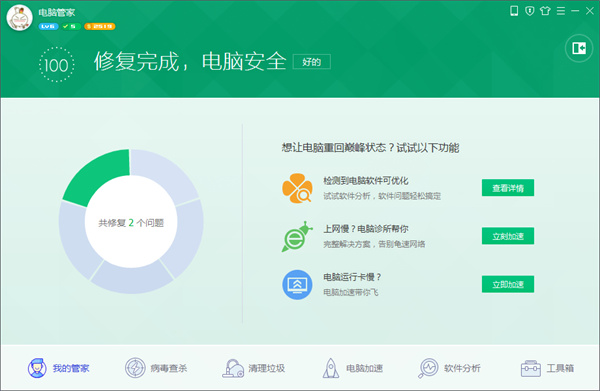Select the 我的管家 tab

click(x=59, y=368)
